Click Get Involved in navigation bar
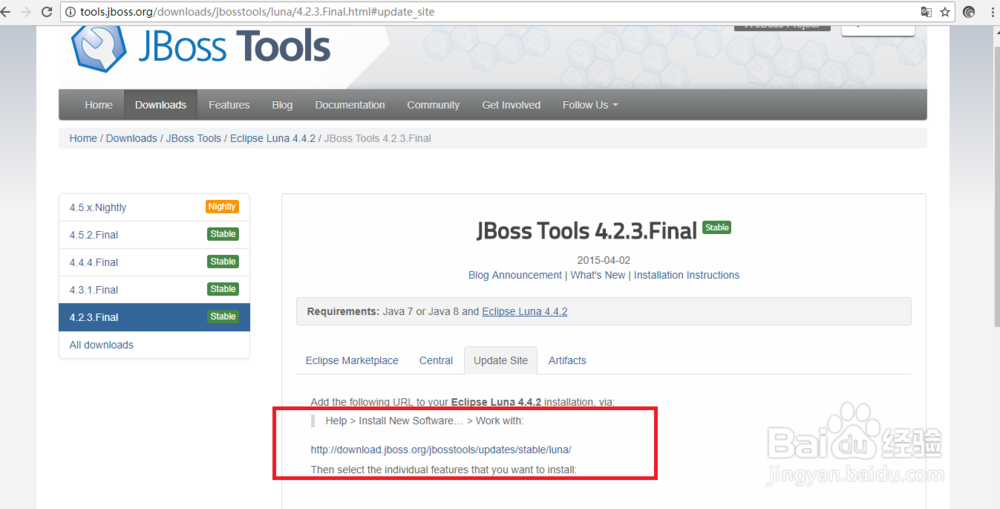 pos(511,105)
